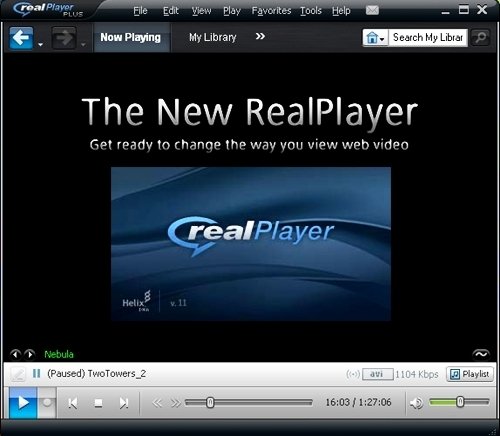This screenshot has height=436, width=500.
Task: Click the green volume slider
Action: 459,402
